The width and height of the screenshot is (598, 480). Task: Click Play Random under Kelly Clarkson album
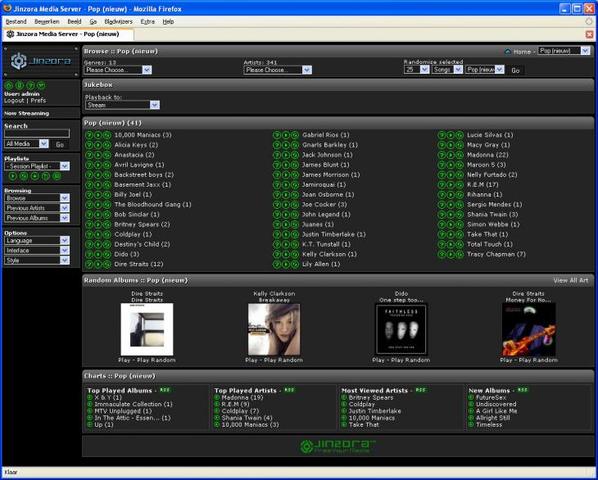[x=283, y=360]
